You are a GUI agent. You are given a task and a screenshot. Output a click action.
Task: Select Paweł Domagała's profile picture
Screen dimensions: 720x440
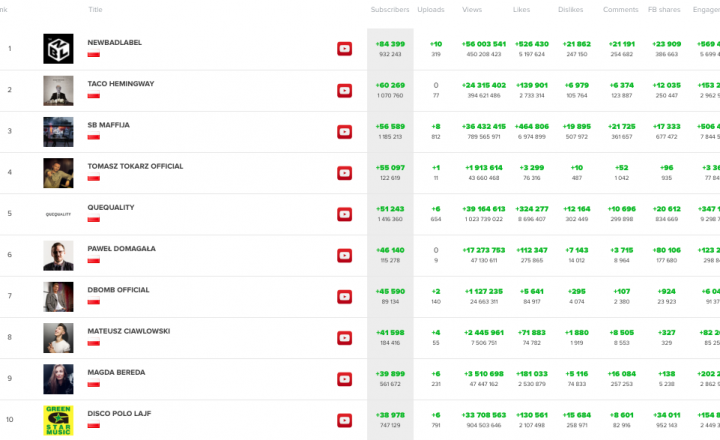coord(58,255)
